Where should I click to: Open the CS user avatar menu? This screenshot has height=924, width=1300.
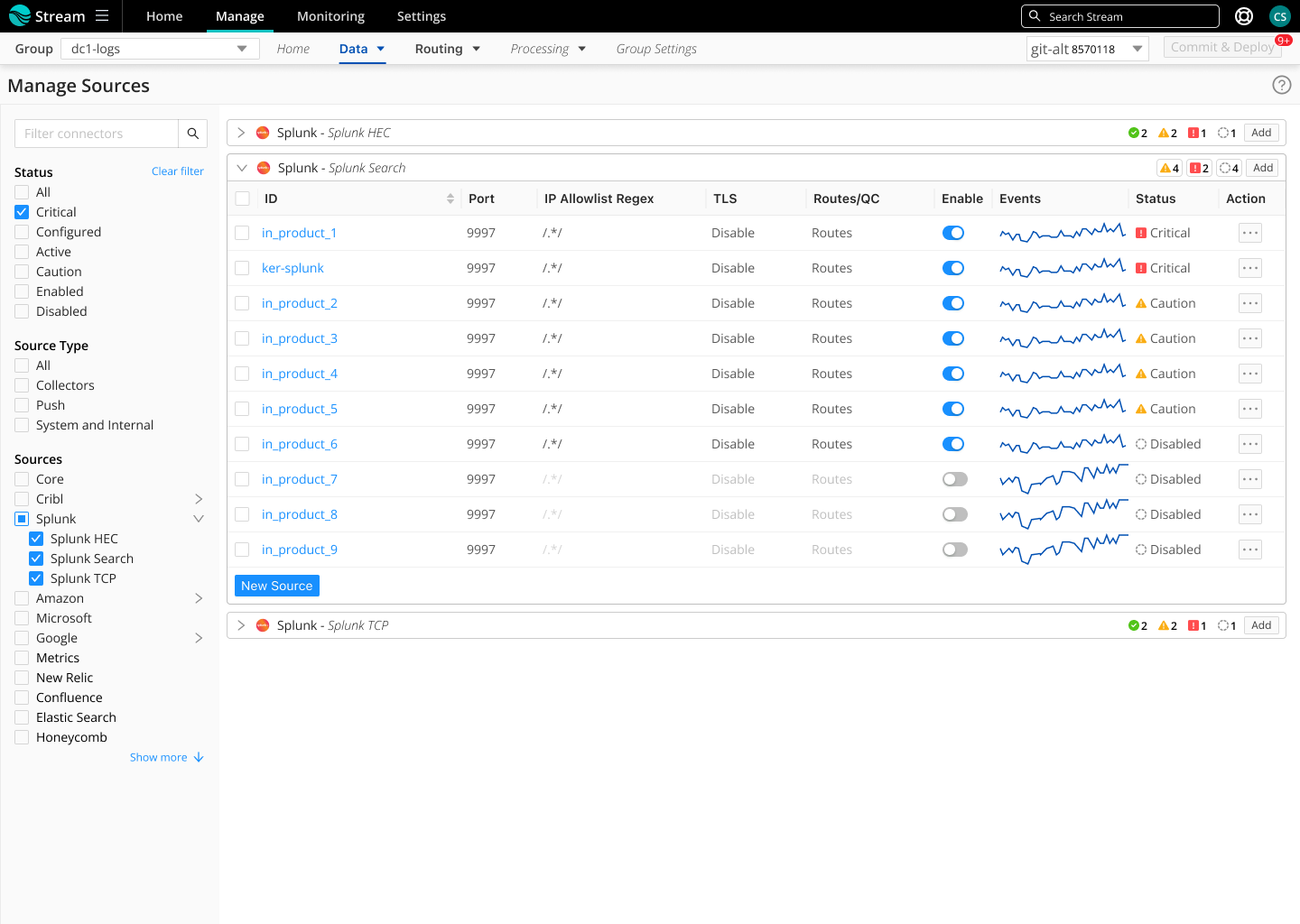[x=1279, y=16]
